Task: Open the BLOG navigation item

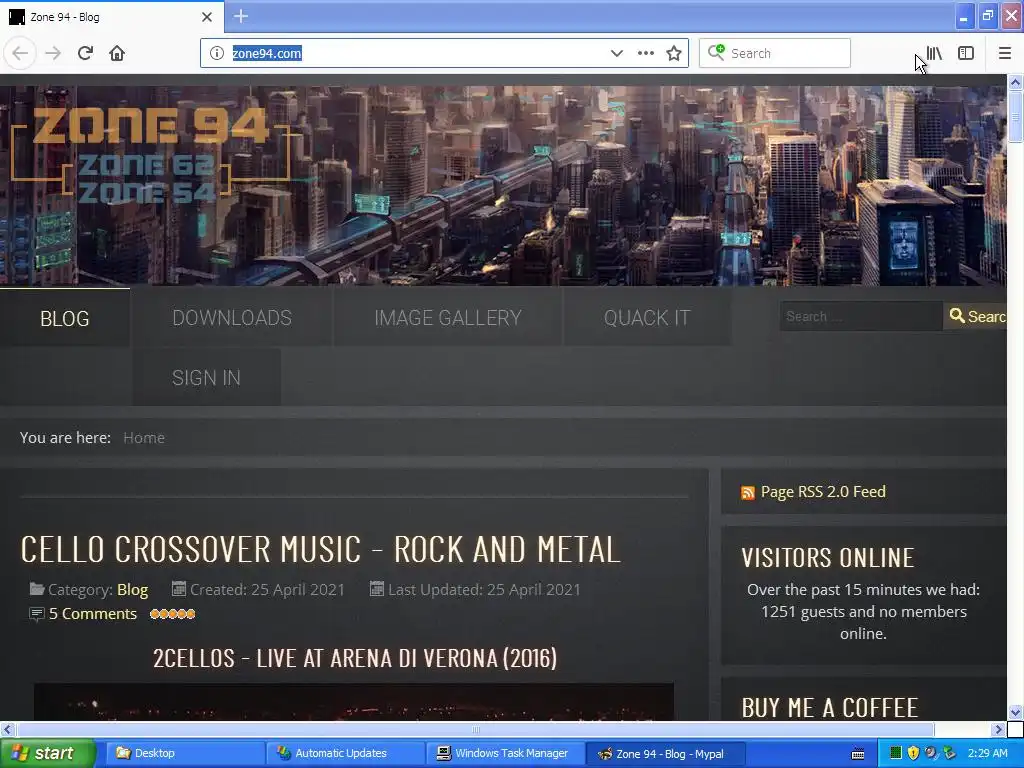Action: (65, 318)
